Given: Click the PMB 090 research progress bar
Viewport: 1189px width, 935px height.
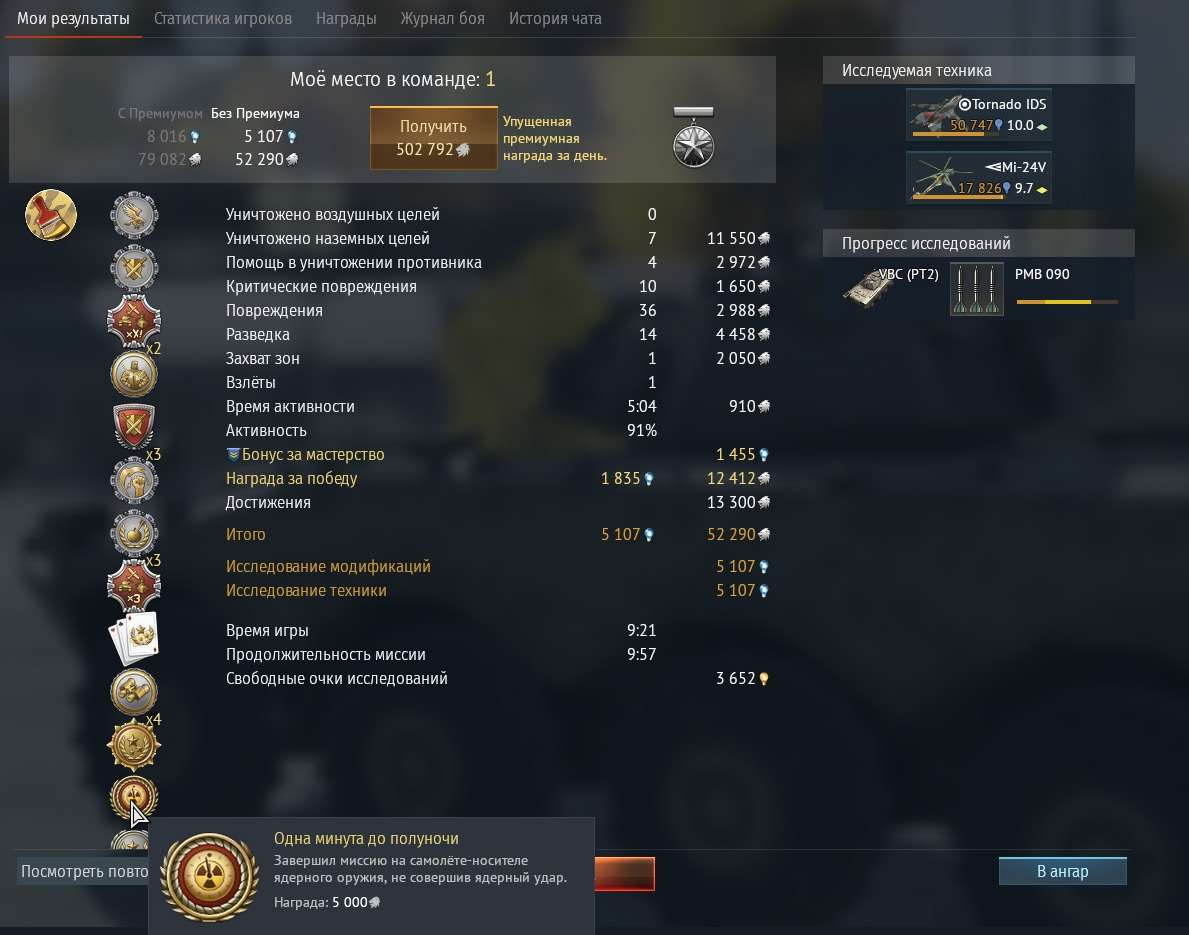Looking at the screenshot, I should tap(1067, 302).
